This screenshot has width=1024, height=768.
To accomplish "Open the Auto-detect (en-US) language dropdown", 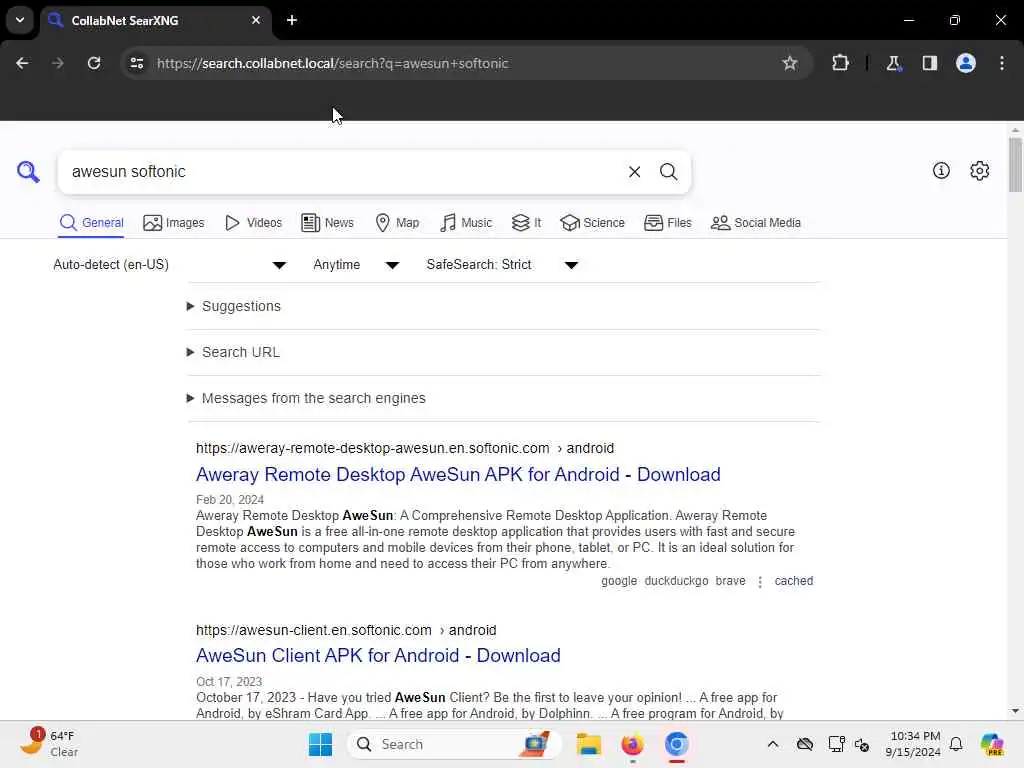I will point(170,264).
